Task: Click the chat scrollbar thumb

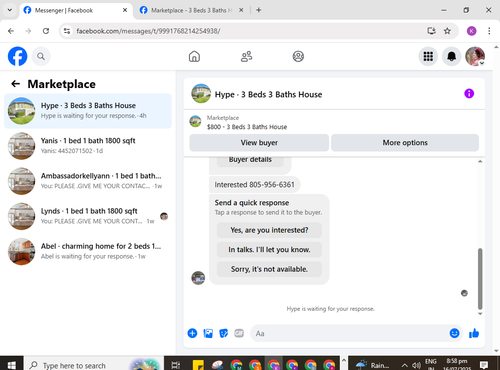Action: [x=480, y=279]
